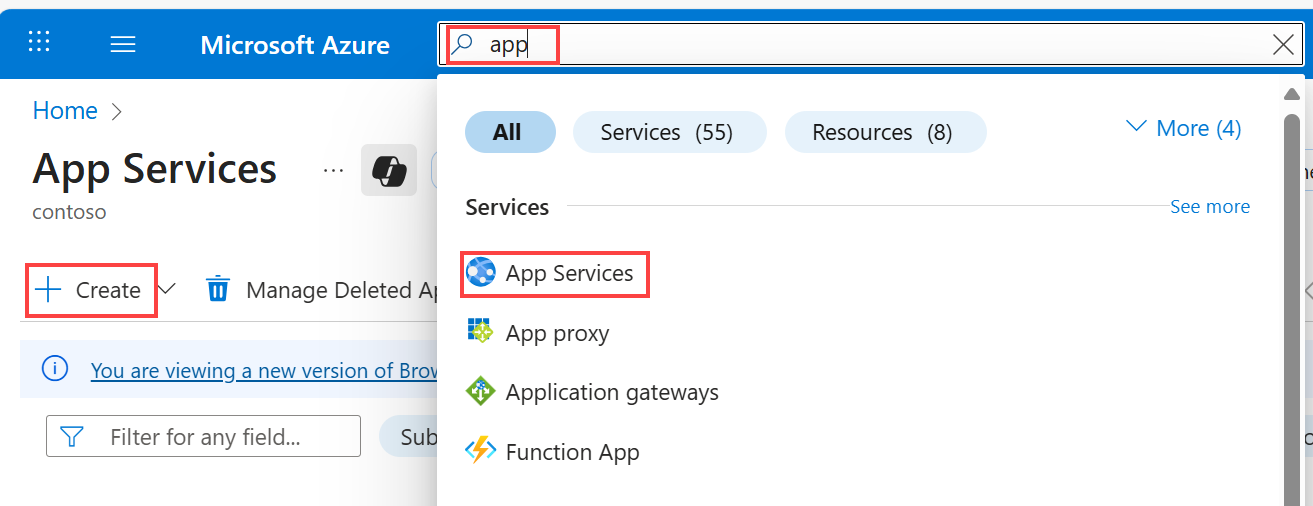Viewport: 1313px width, 506px height.
Task: Click the Function App lightning icon
Action: [x=481, y=451]
